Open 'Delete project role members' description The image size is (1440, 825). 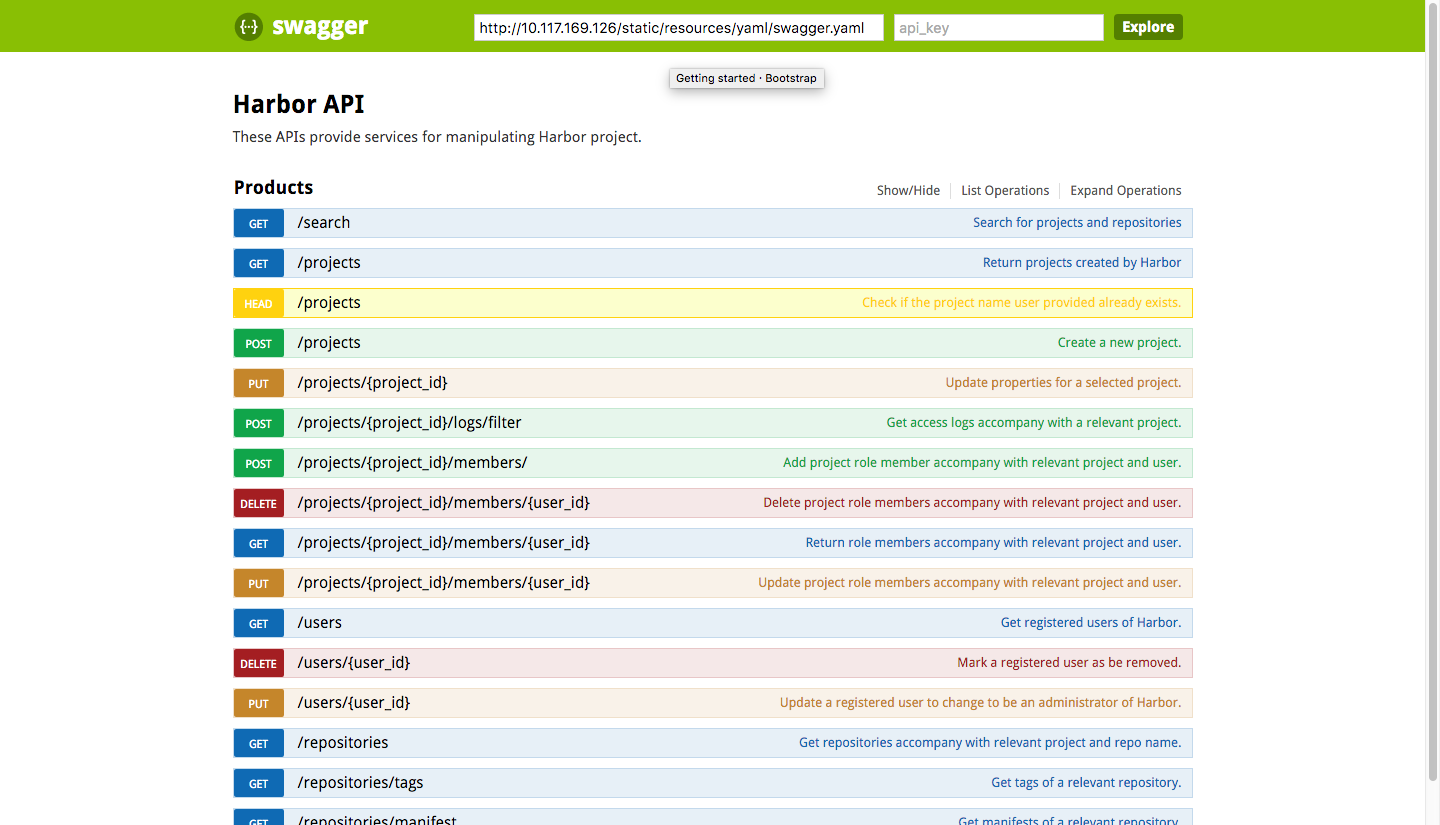[x=972, y=503]
